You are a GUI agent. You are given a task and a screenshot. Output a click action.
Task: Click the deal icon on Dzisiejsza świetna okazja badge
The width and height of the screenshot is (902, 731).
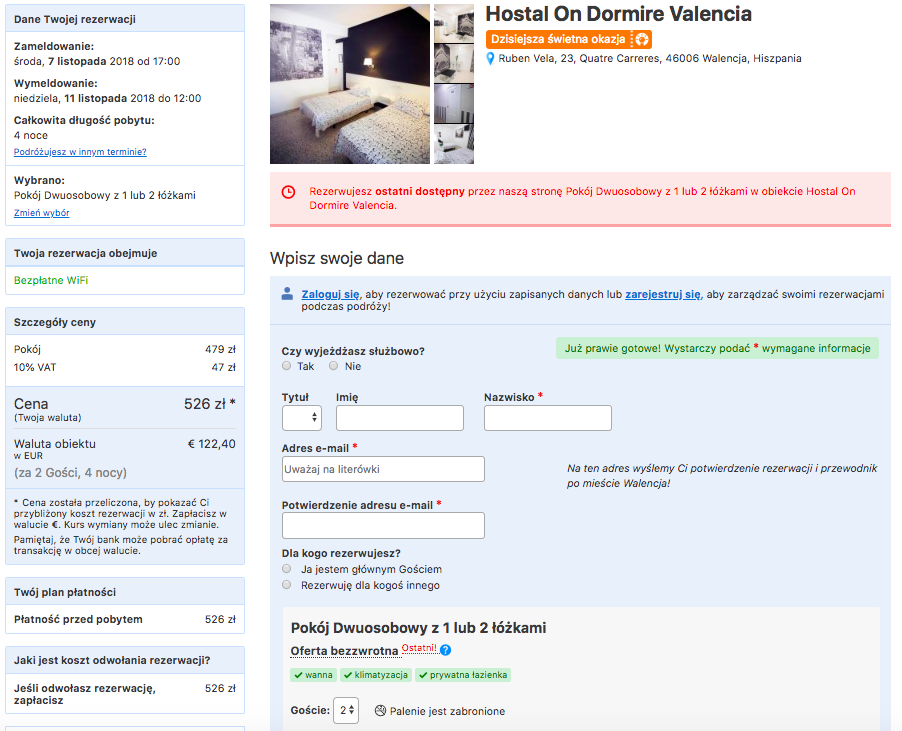[x=641, y=39]
